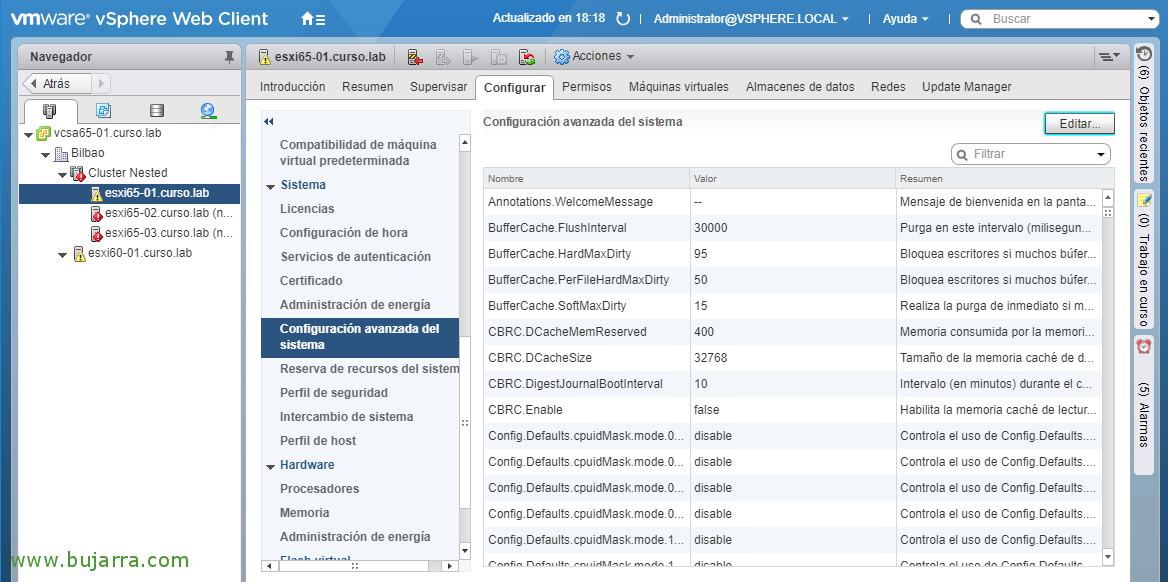Click the Editar button
This screenshot has height=582, width=1168.
pos(1079,124)
